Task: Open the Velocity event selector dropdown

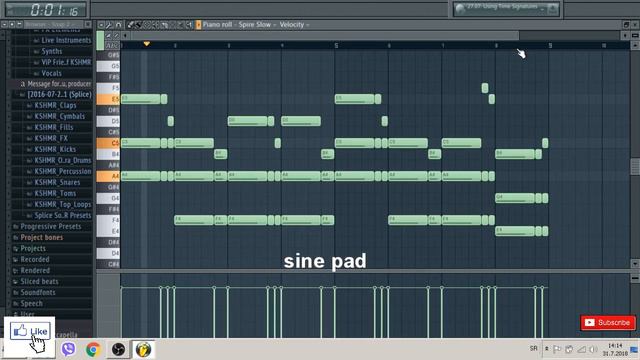Action: 294,24
